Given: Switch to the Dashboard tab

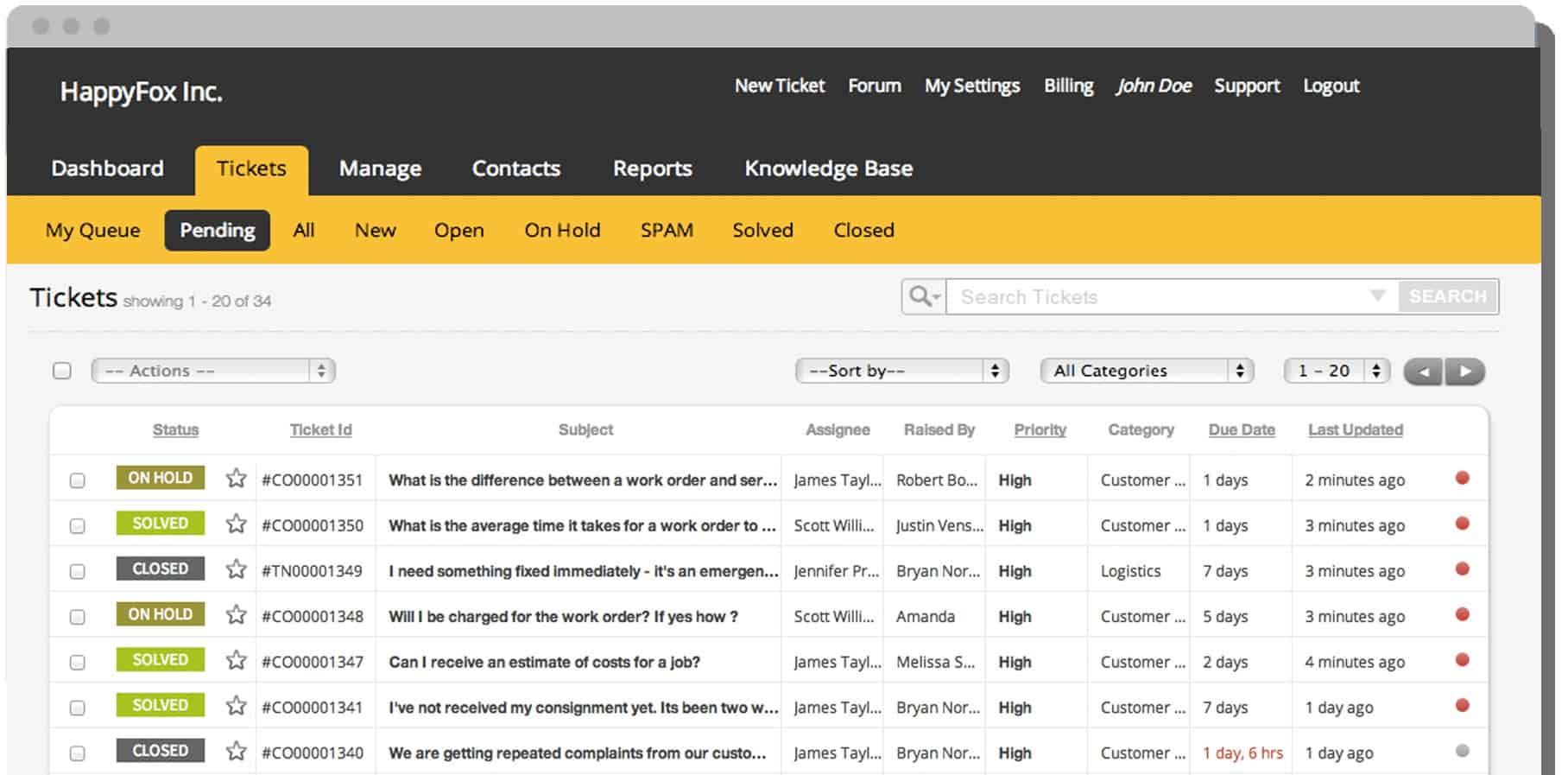Looking at the screenshot, I should click(107, 168).
